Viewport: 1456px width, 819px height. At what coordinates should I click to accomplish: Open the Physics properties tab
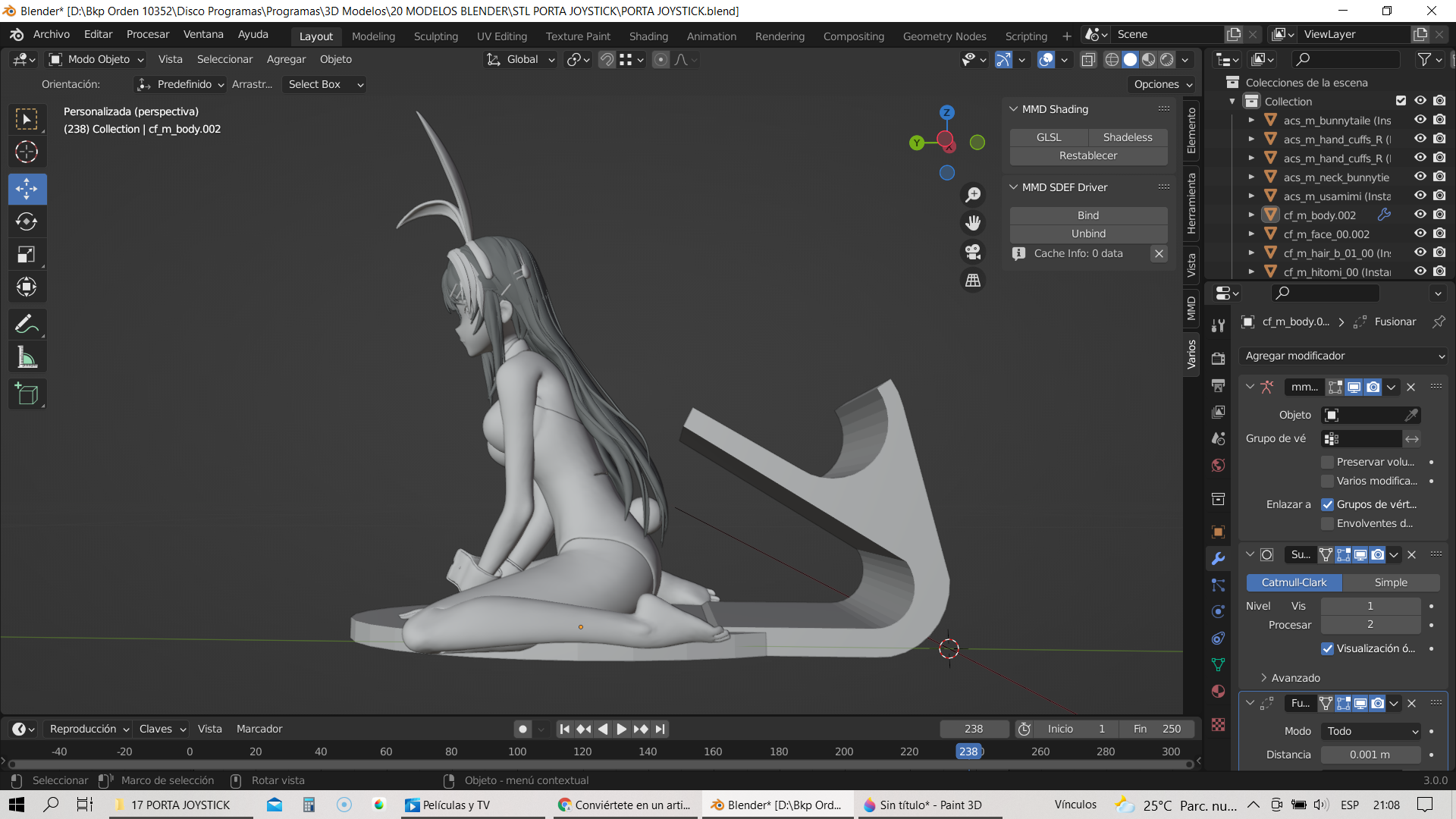(1218, 611)
